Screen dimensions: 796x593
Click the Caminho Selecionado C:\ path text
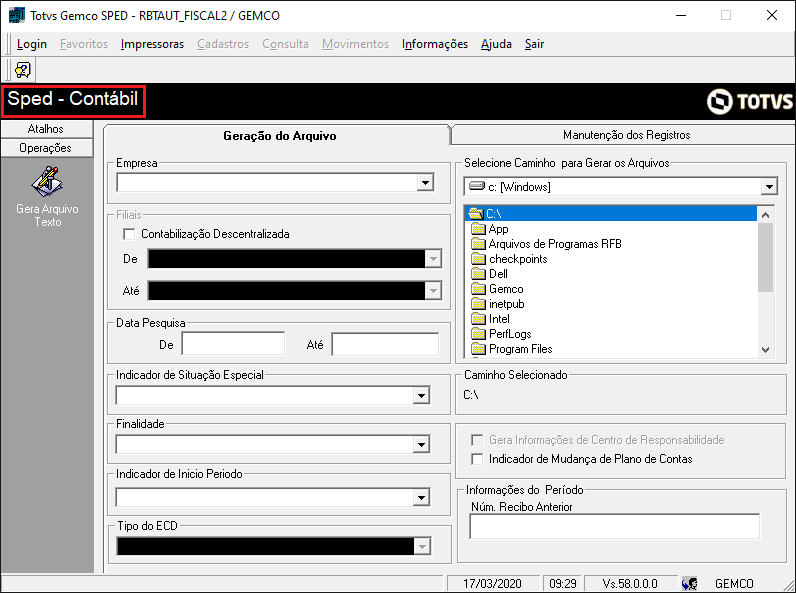[471, 394]
